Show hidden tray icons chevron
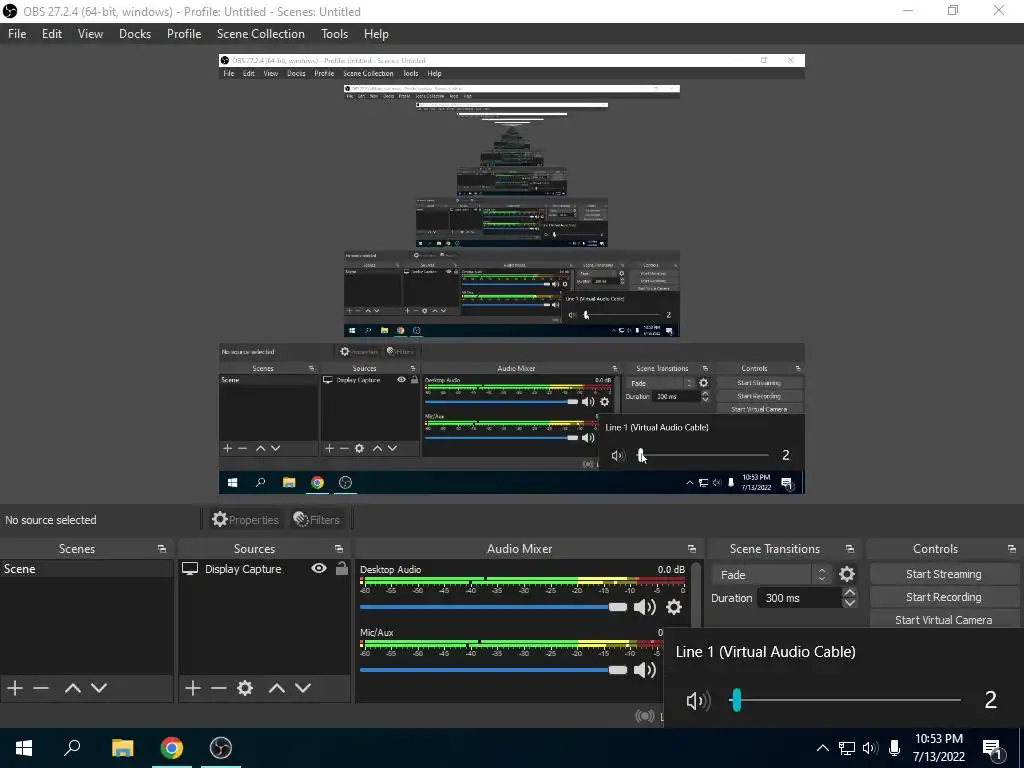Viewport: 1024px width, 768px height. [823, 748]
